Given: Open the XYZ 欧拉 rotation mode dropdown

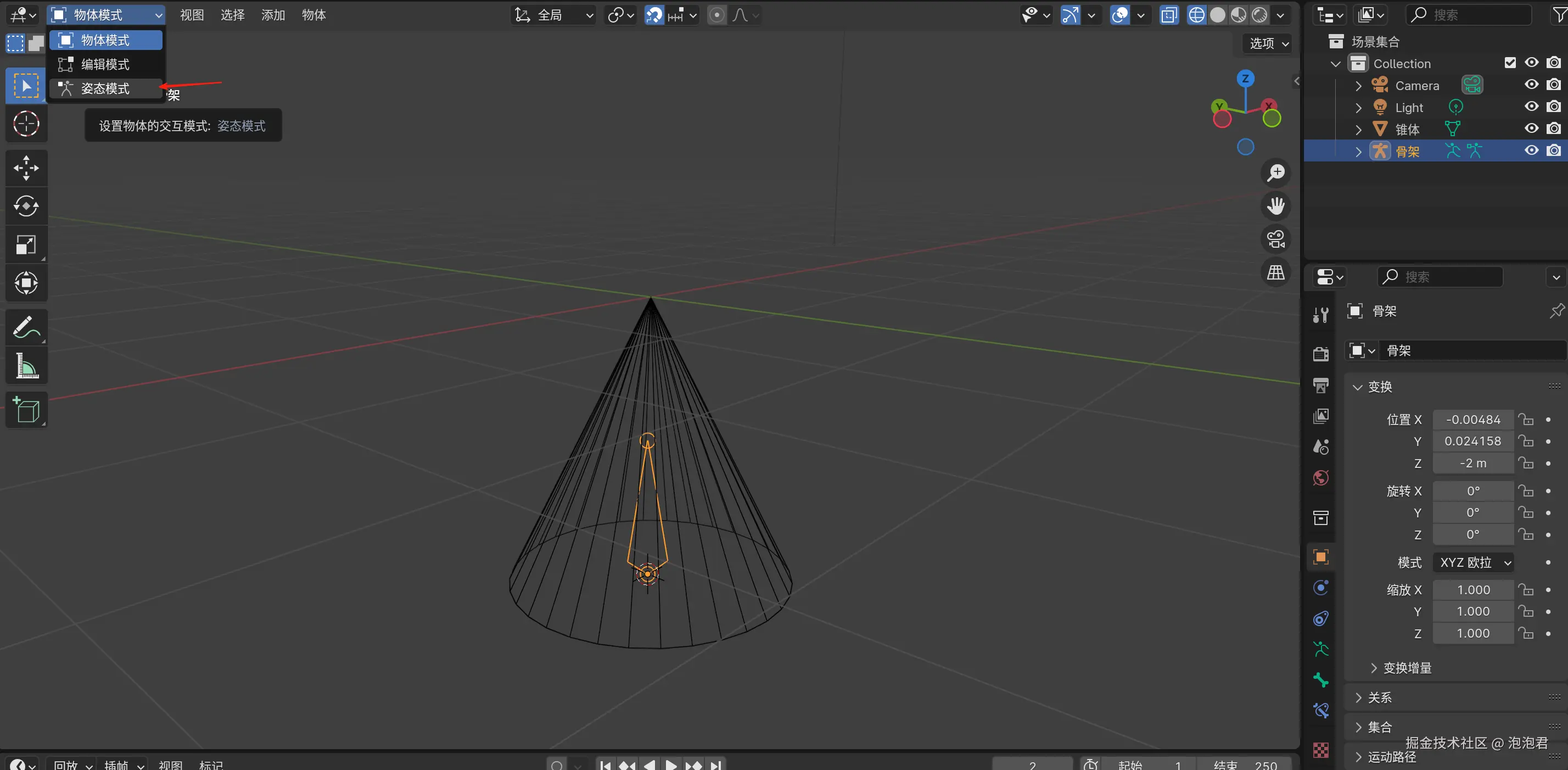Looking at the screenshot, I should point(1473,562).
